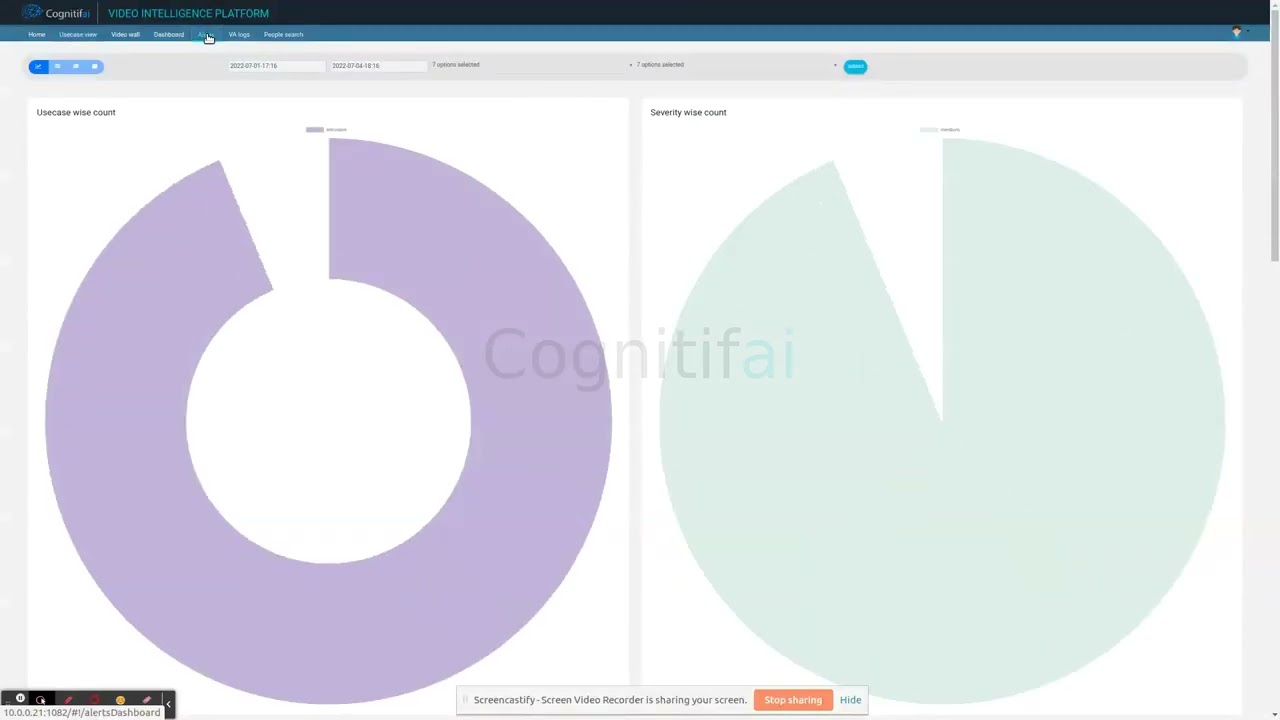Open VA logs page
This screenshot has width=1280, height=720.
tap(239, 35)
